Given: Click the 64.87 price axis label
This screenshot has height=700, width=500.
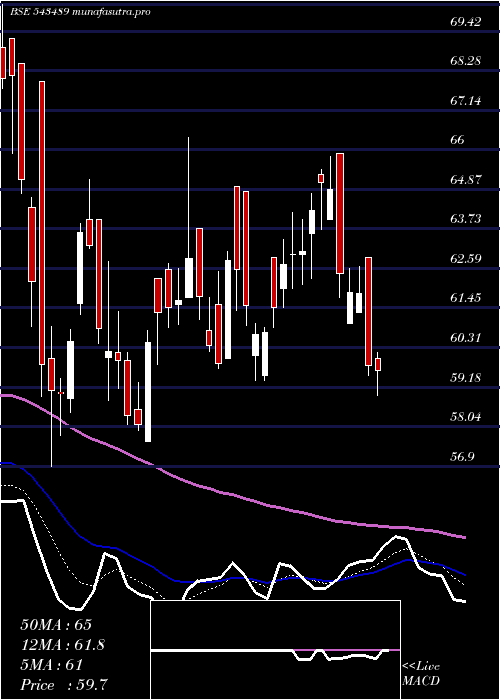Looking at the screenshot, I should 466,180.
